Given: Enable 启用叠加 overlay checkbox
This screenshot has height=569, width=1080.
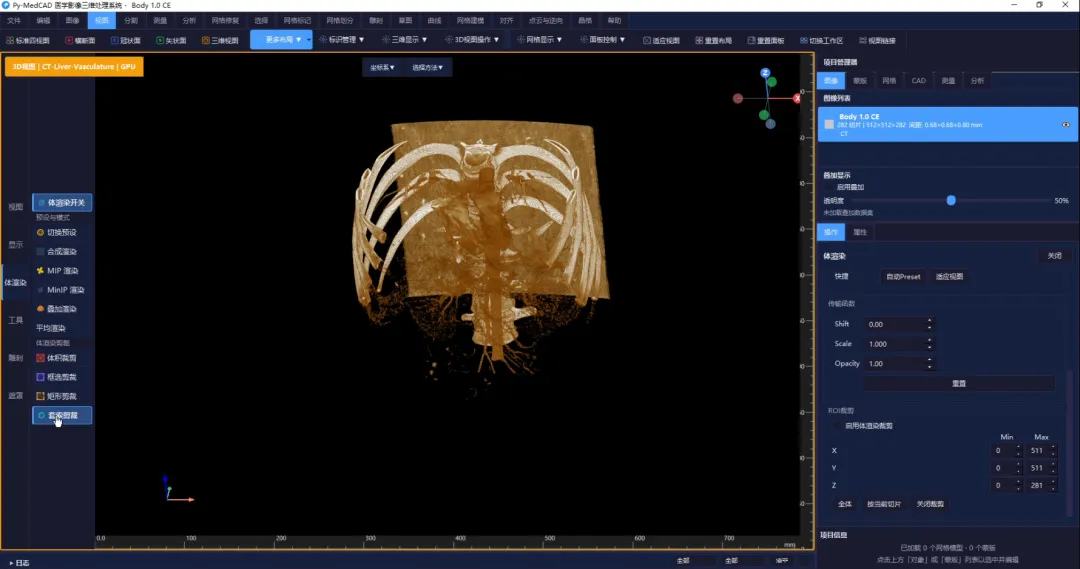Looking at the screenshot, I should point(829,187).
